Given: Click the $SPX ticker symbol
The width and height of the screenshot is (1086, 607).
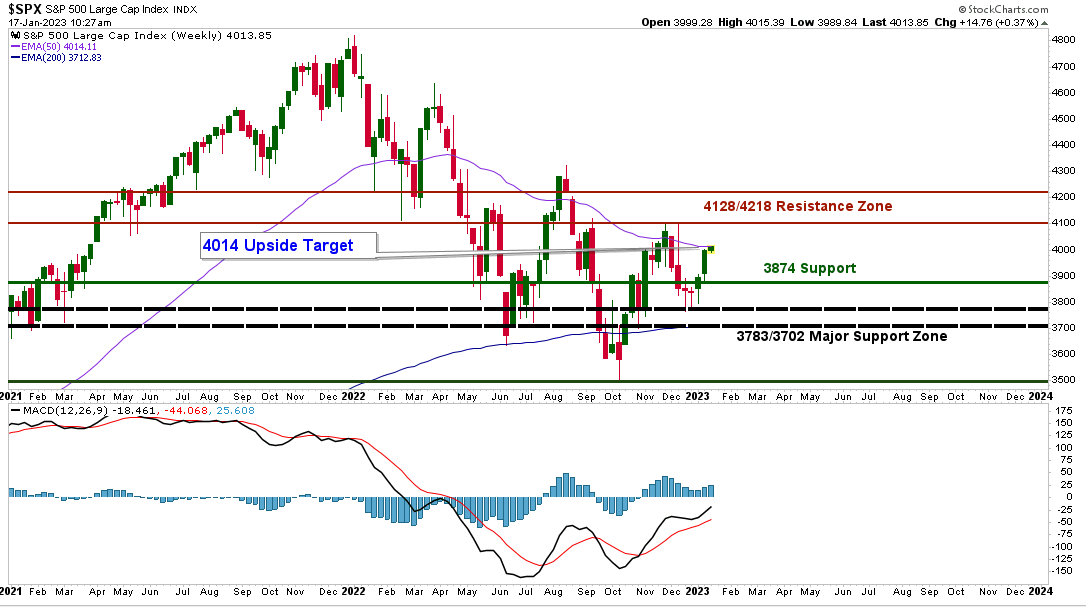Looking at the screenshot, I should tap(25, 9).
